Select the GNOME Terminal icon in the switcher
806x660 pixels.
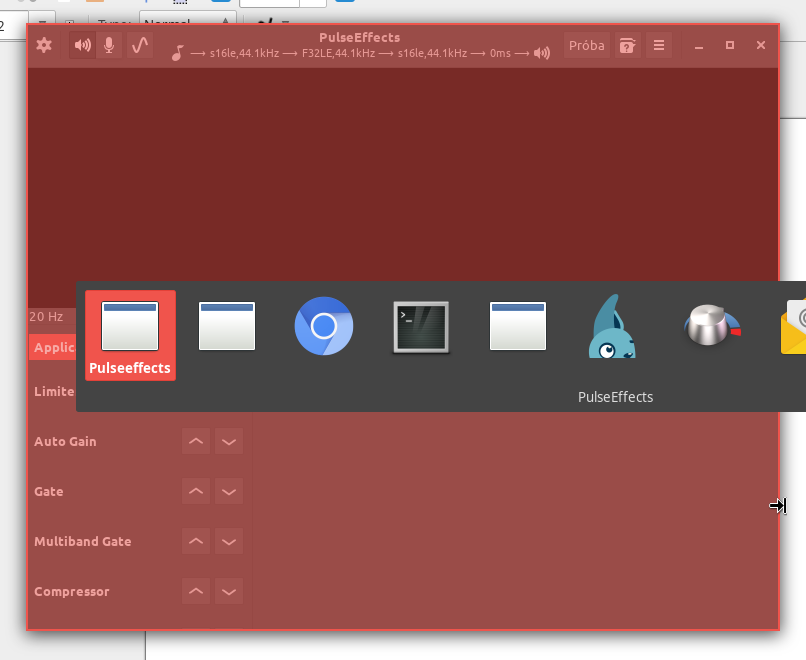[x=420, y=326]
